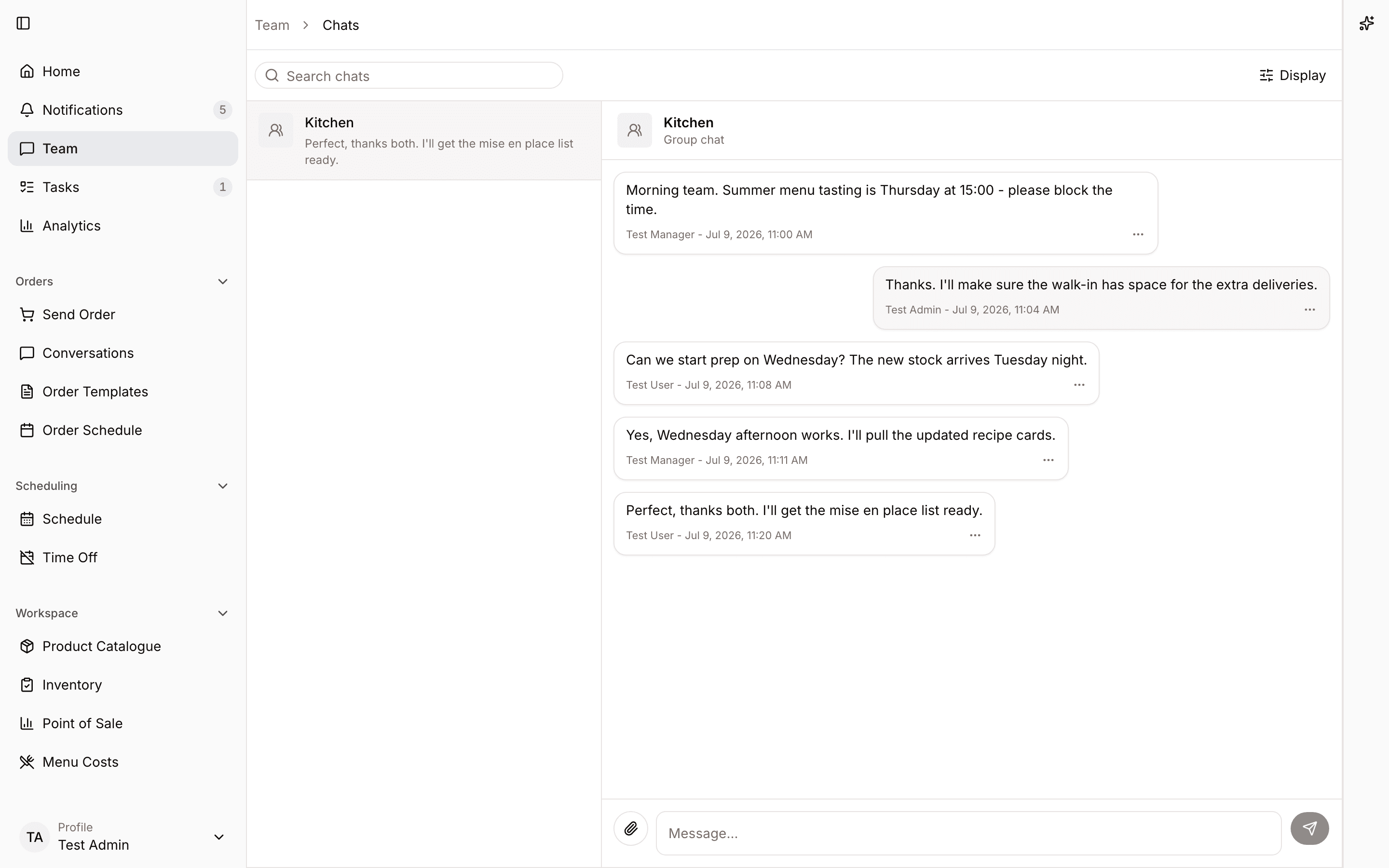The width and height of the screenshot is (1389, 868).
Task: Expand the Test Admin profile menu
Action: tap(218, 837)
